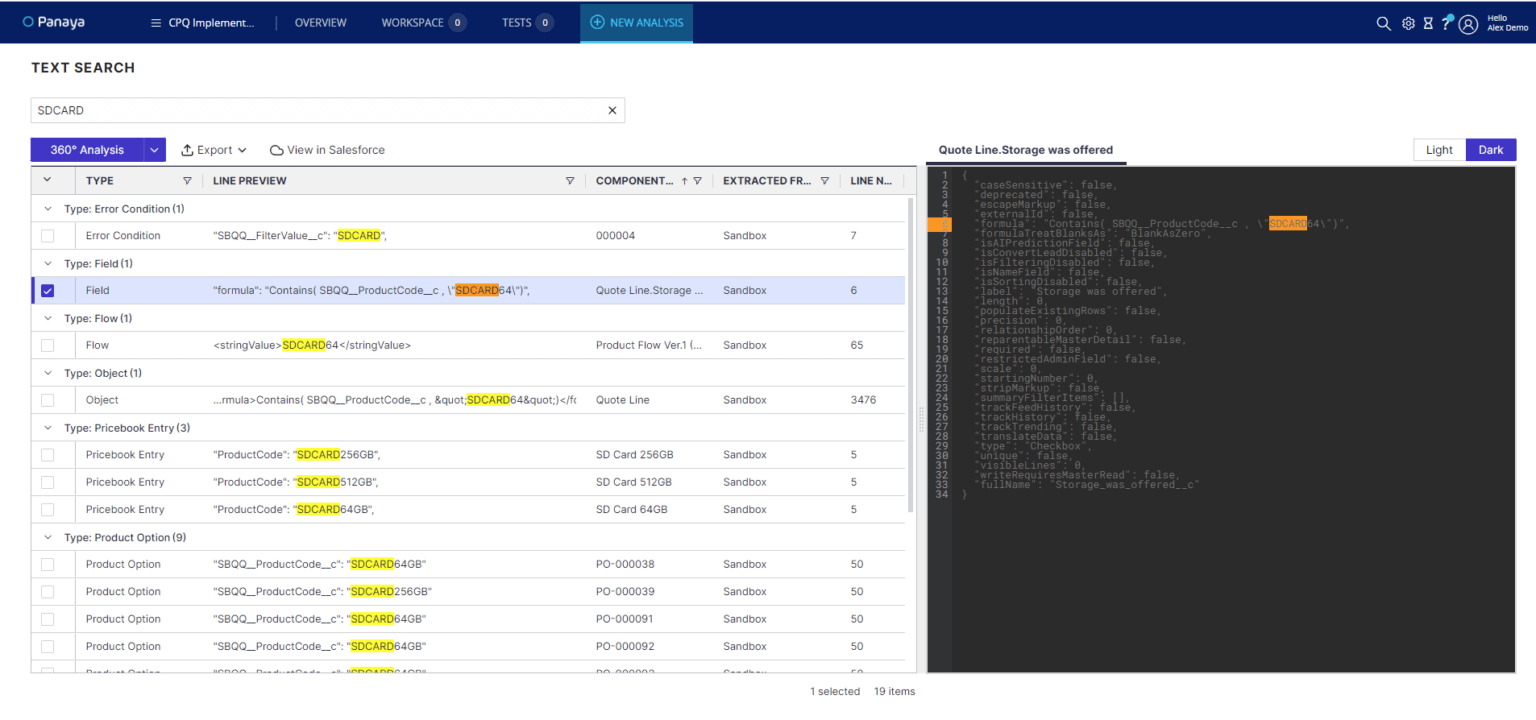Check the SD Card 256GB row checkbox
Image resolution: width=1536 pixels, height=720 pixels.
47,455
